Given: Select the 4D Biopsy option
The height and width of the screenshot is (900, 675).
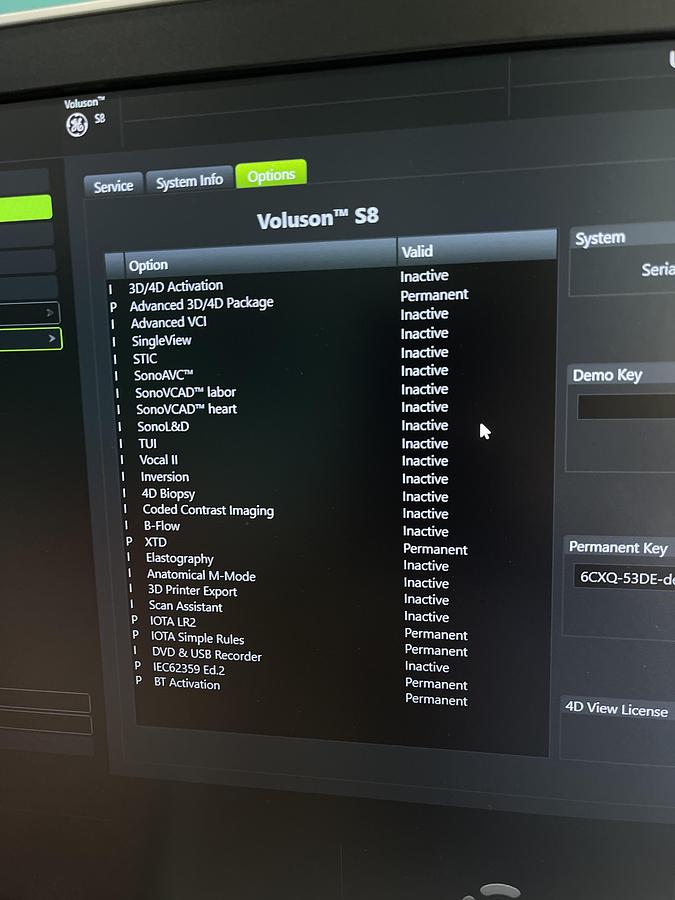Looking at the screenshot, I should click(168, 494).
